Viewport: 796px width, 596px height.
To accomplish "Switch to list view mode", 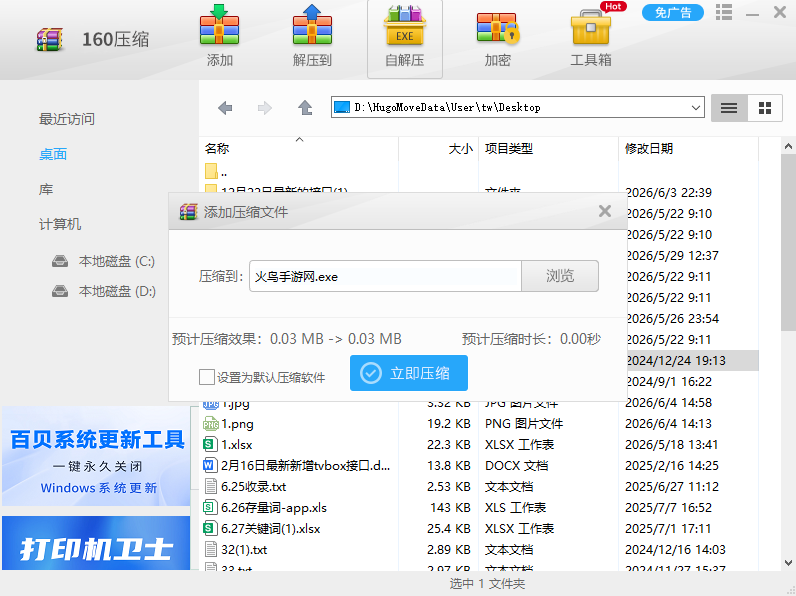I will click(729, 108).
